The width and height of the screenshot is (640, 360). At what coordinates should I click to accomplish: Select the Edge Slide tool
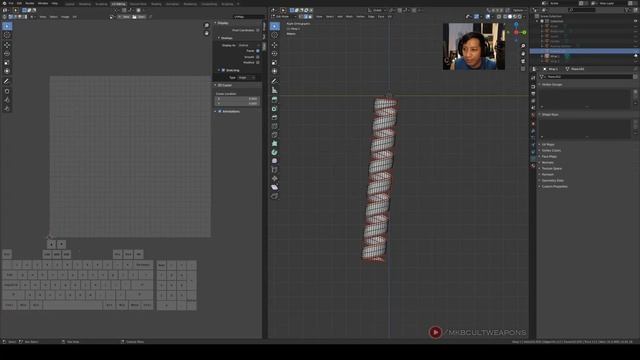tap(275, 170)
